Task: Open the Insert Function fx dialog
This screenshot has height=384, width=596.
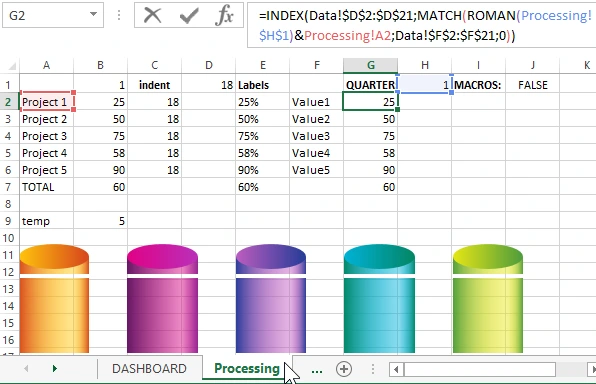Action: coord(224,16)
